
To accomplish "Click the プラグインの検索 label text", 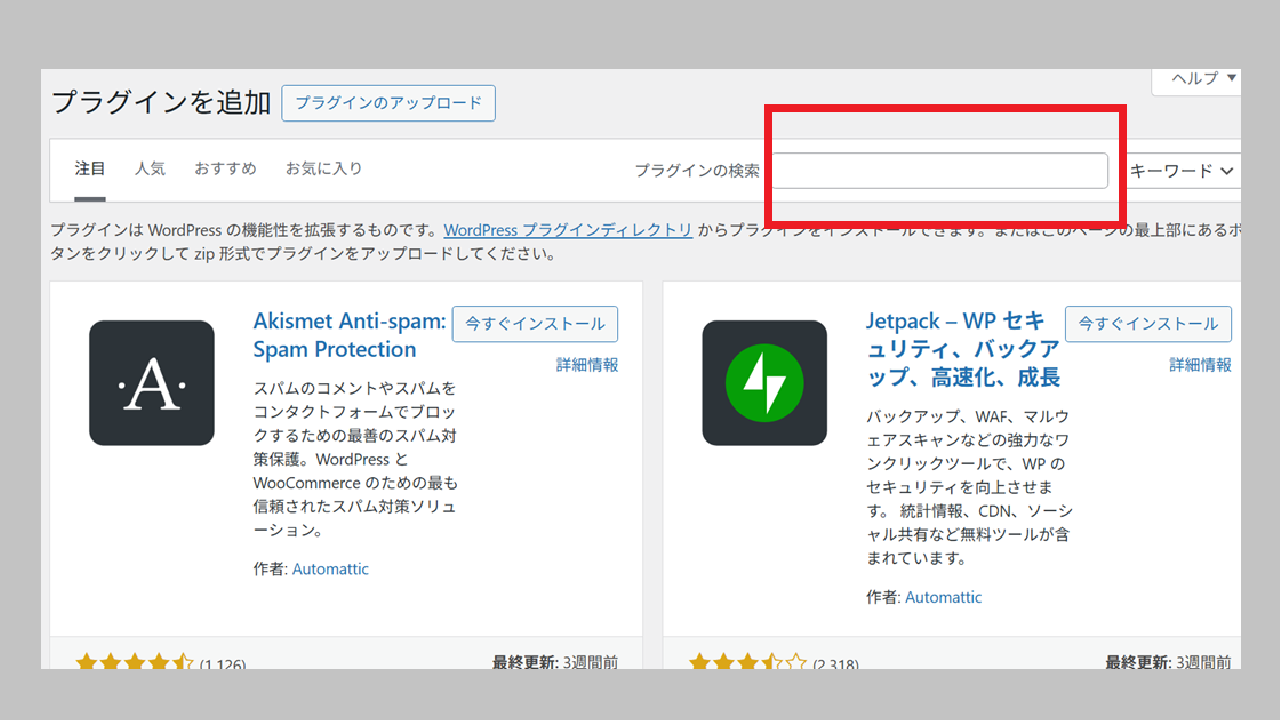I will (x=697, y=171).
